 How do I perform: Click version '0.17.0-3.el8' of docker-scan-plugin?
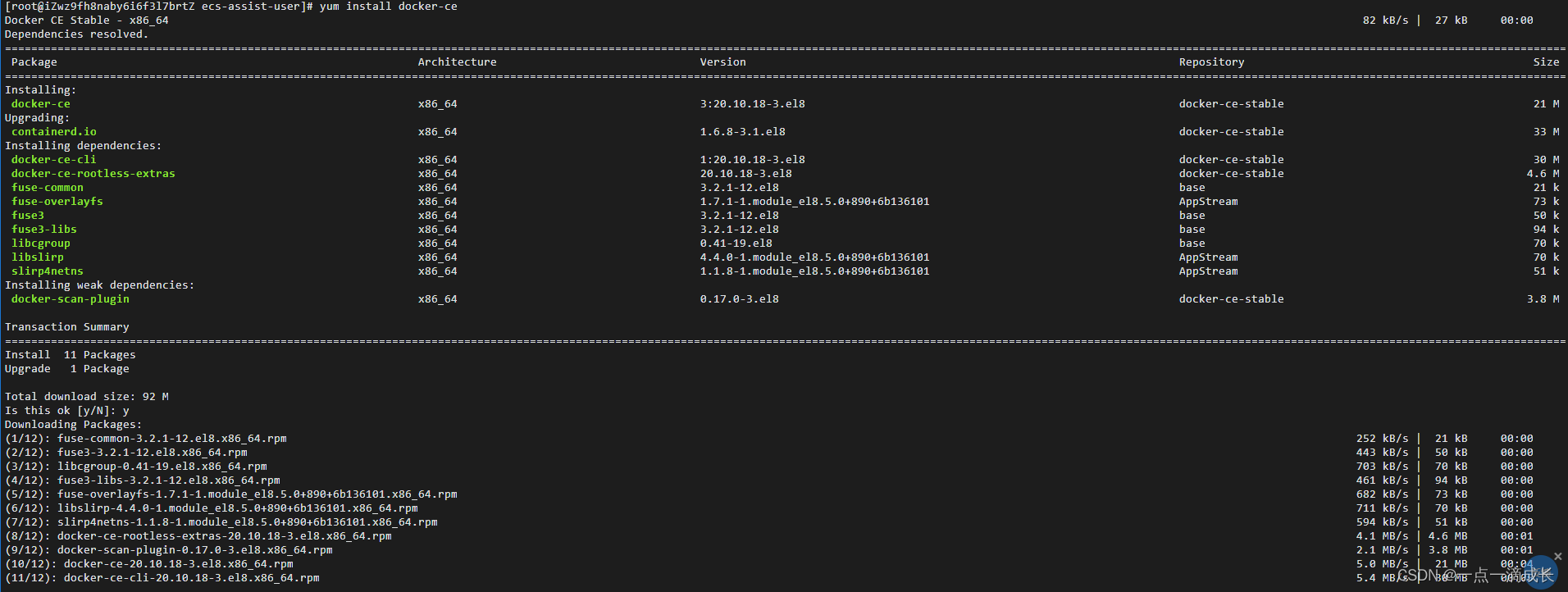pyautogui.click(x=740, y=299)
